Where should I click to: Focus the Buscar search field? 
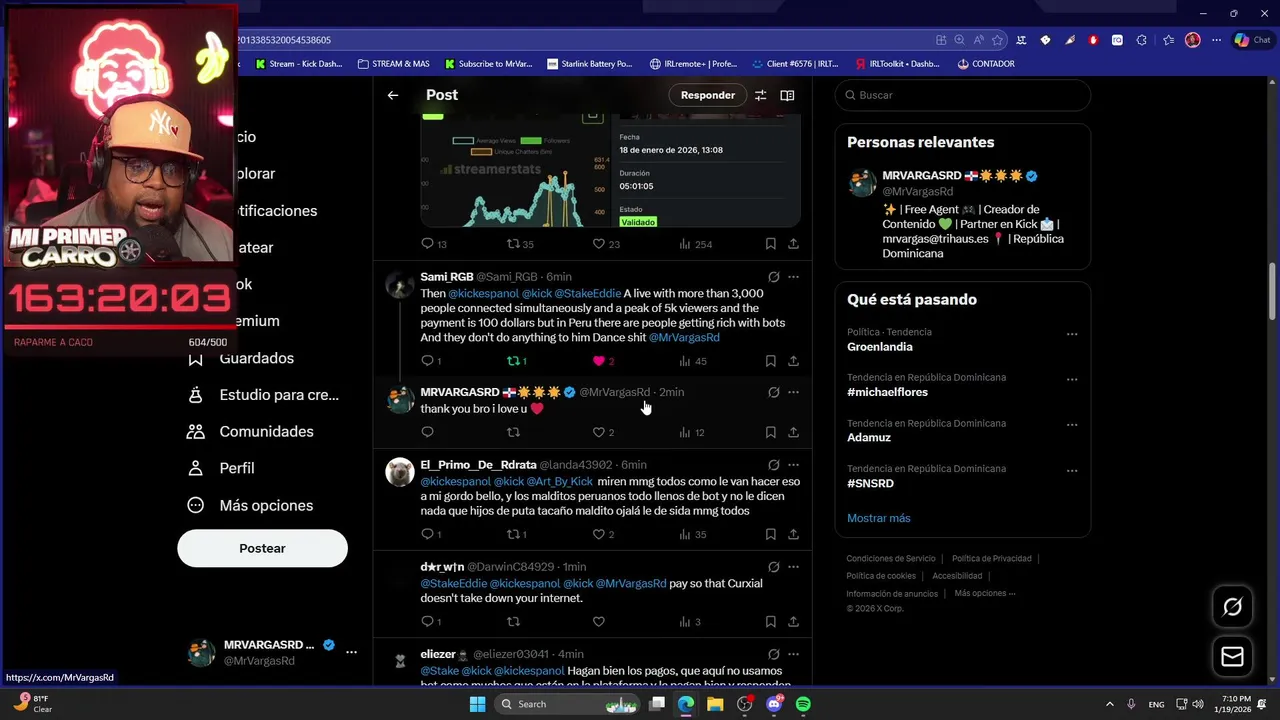tap(962, 95)
